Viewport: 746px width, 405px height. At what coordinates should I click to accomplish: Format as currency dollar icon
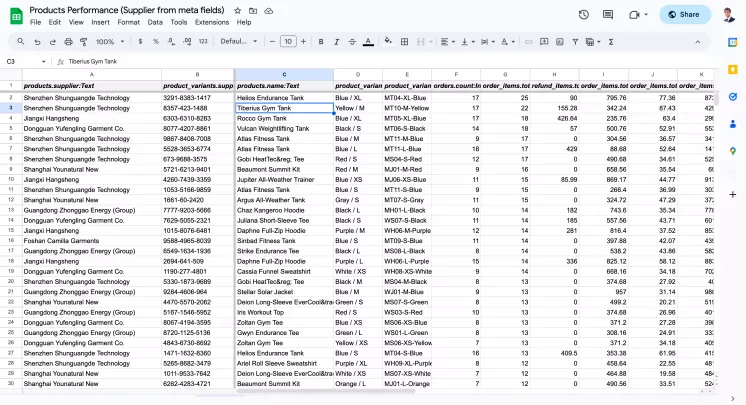tap(140, 42)
